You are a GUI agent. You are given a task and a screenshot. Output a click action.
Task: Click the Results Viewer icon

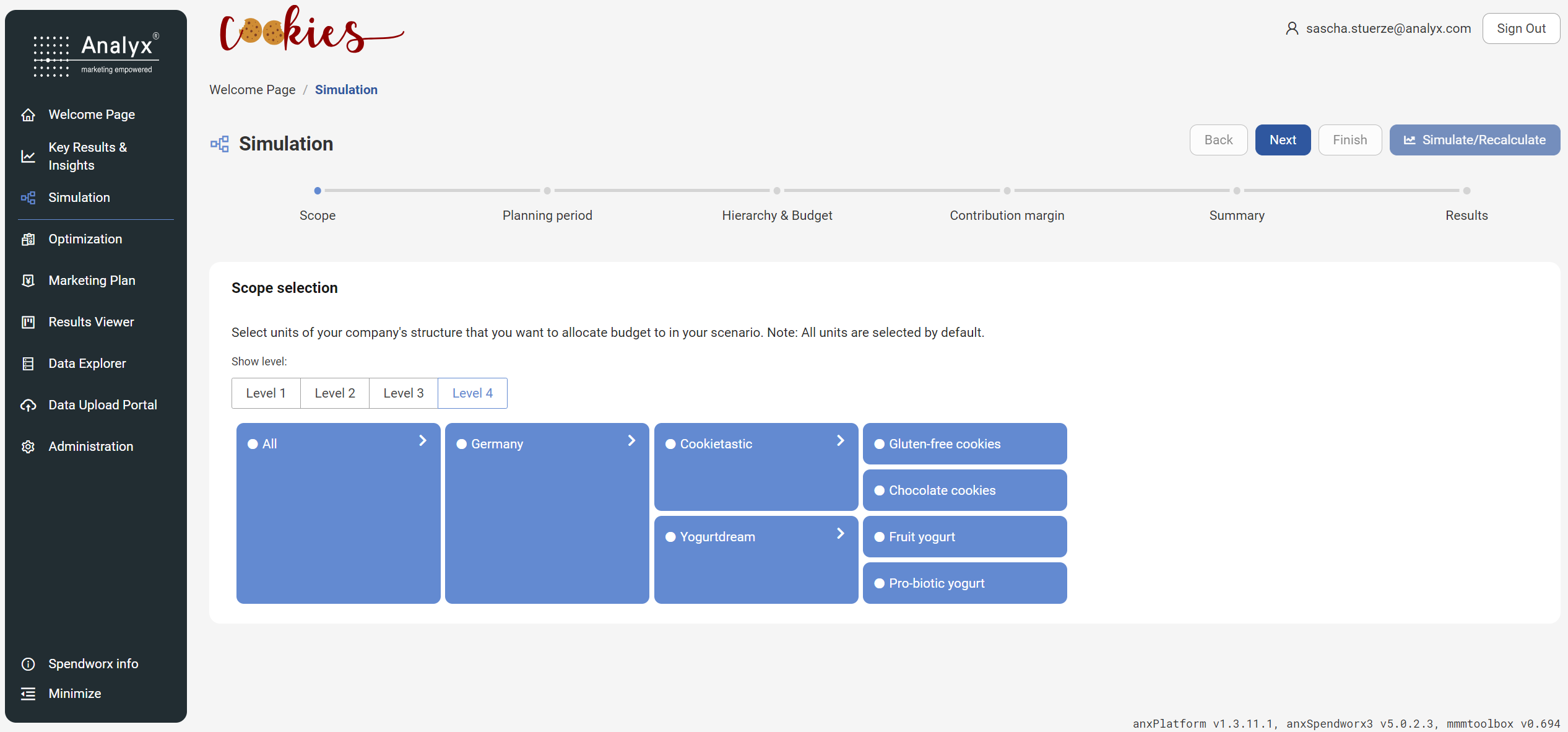pos(28,322)
